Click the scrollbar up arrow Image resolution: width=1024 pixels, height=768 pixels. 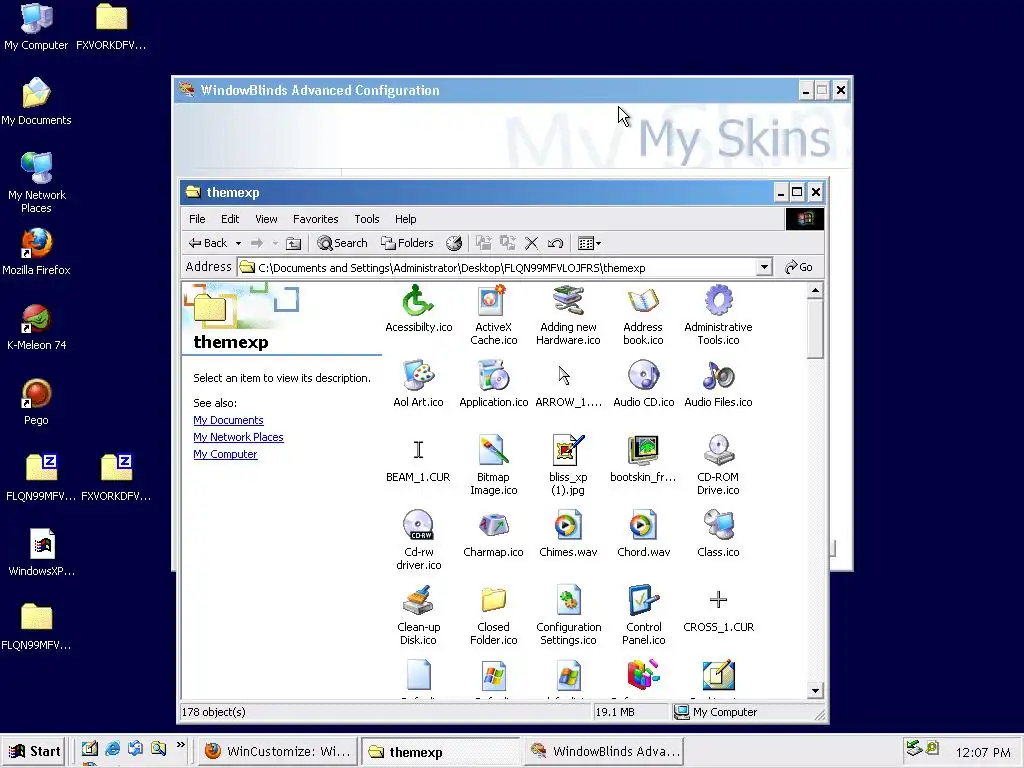(x=815, y=290)
